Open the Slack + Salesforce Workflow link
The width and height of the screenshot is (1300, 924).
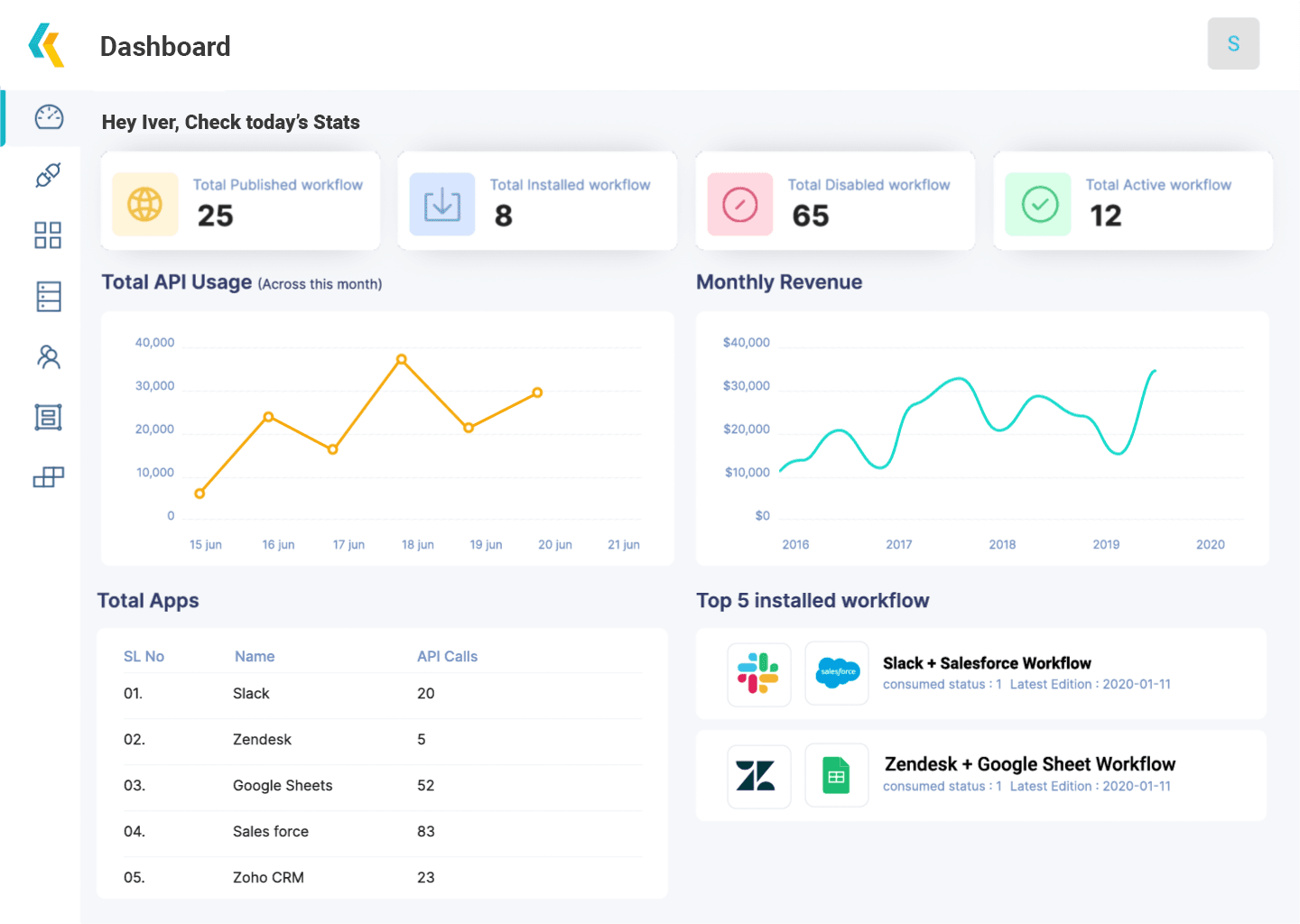987,663
